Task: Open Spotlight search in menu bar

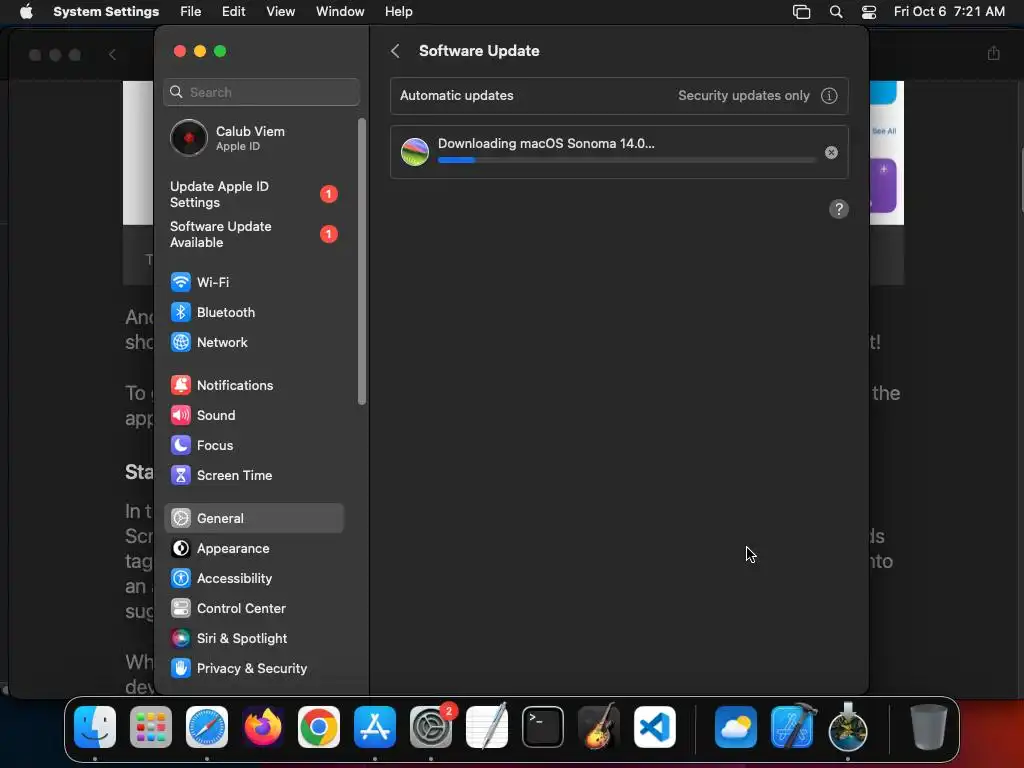Action: (835, 12)
